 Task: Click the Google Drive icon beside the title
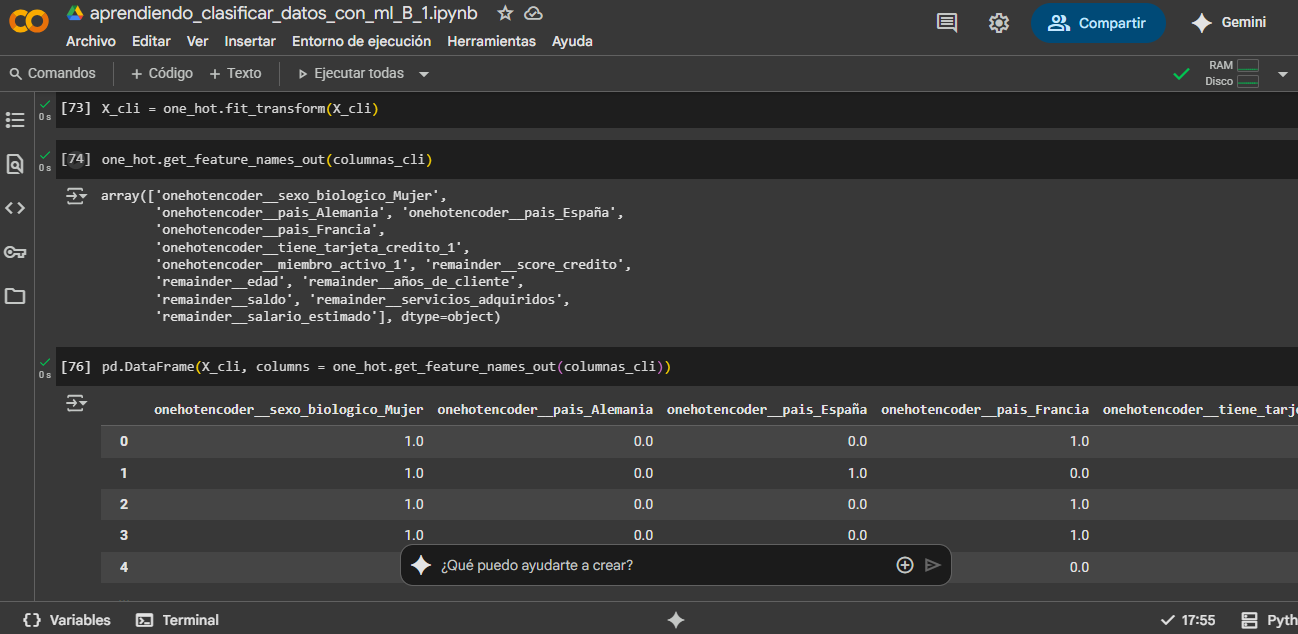(75, 13)
